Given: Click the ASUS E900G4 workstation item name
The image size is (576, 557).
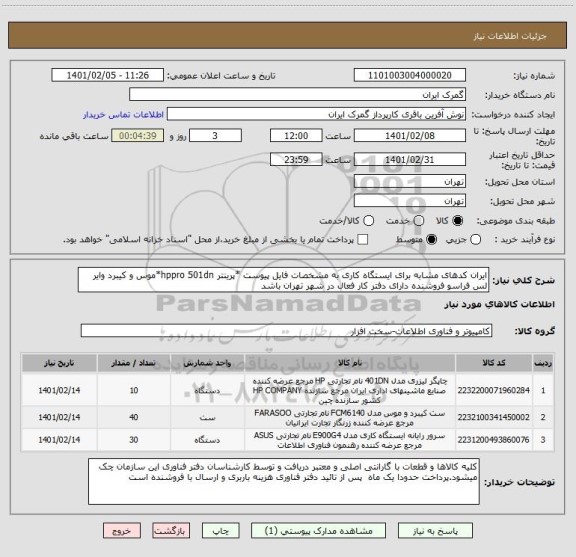Looking at the screenshot, I should point(350,440).
